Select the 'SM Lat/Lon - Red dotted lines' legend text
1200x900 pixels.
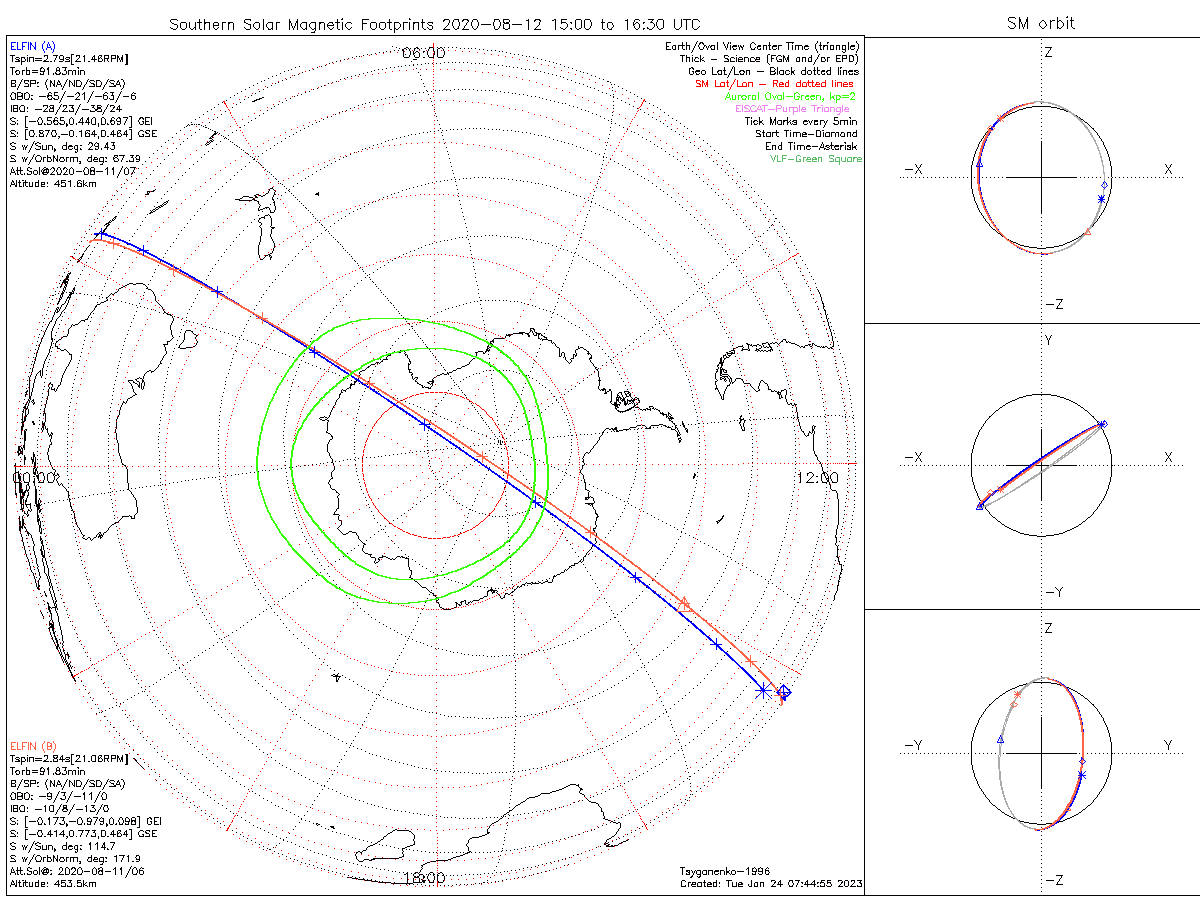pos(774,84)
